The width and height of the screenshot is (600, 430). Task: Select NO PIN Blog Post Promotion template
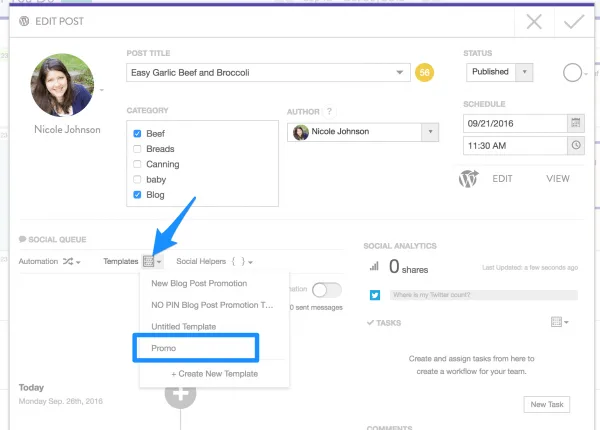[212, 305]
